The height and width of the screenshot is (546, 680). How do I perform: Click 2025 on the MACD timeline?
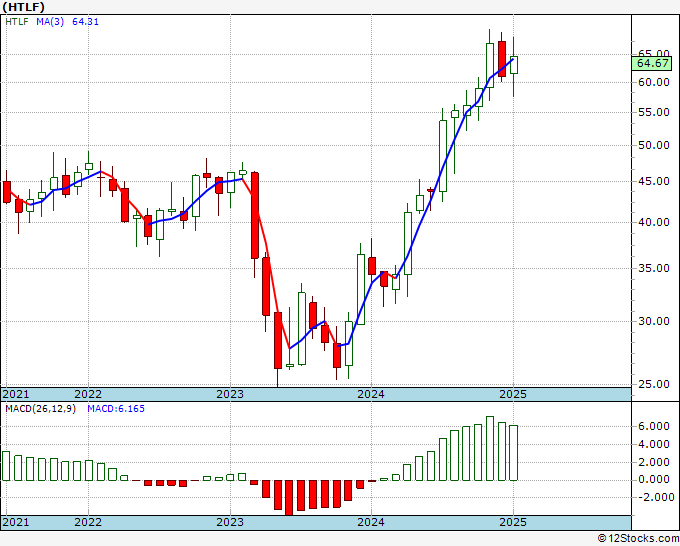(513, 522)
